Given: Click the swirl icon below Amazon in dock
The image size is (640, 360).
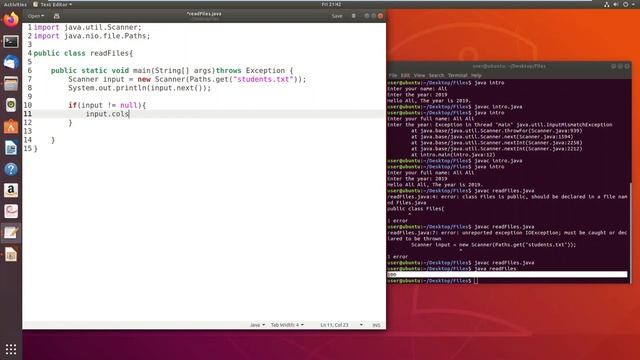Looking at the screenshot, I should [x=11, y=211].
